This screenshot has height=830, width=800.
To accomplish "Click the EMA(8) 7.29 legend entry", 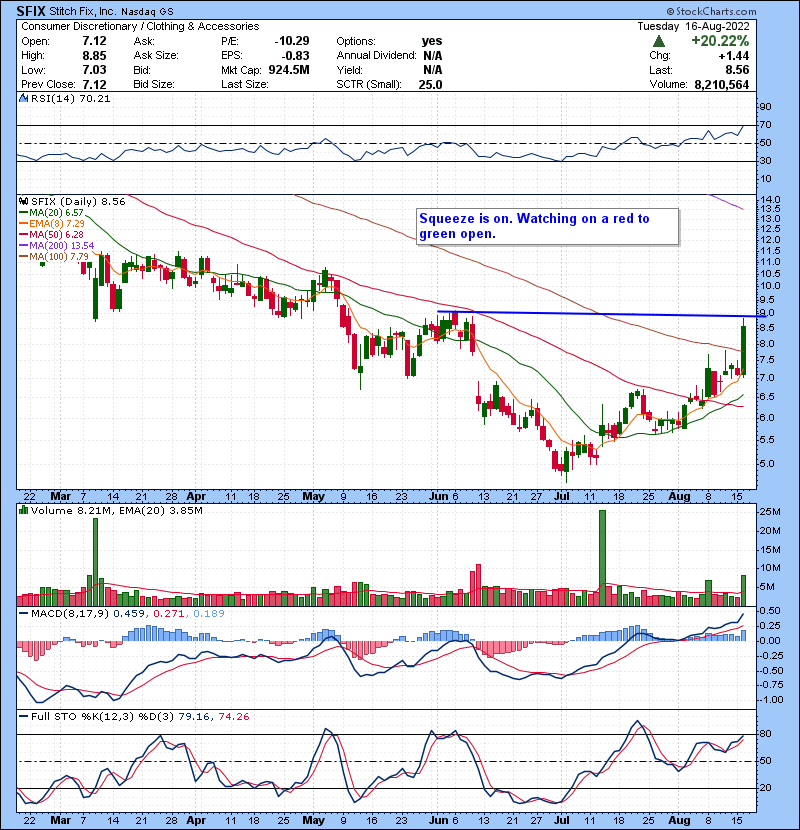I will click(52, 223).
